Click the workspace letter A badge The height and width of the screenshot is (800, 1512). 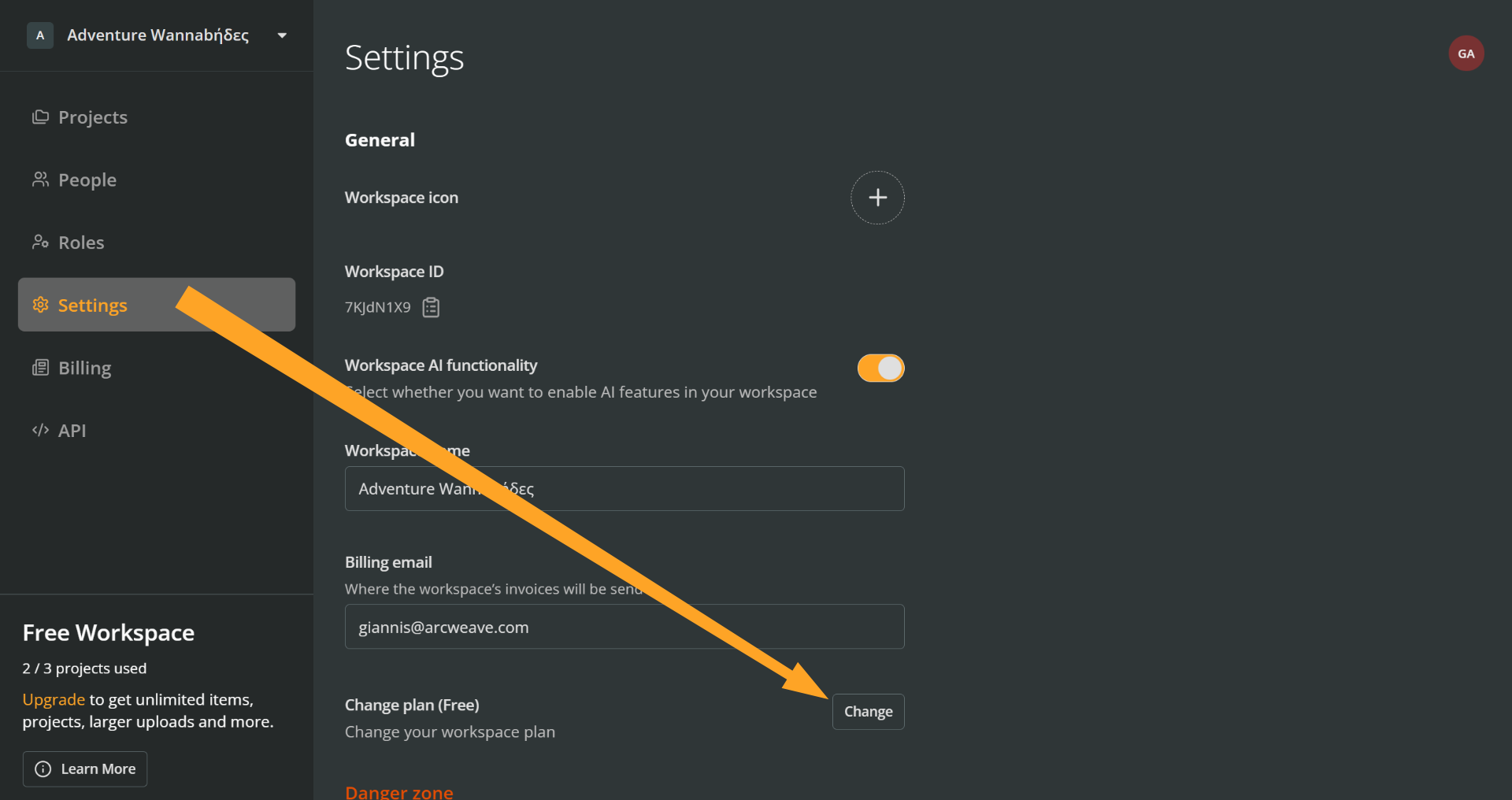click(40, 35)
